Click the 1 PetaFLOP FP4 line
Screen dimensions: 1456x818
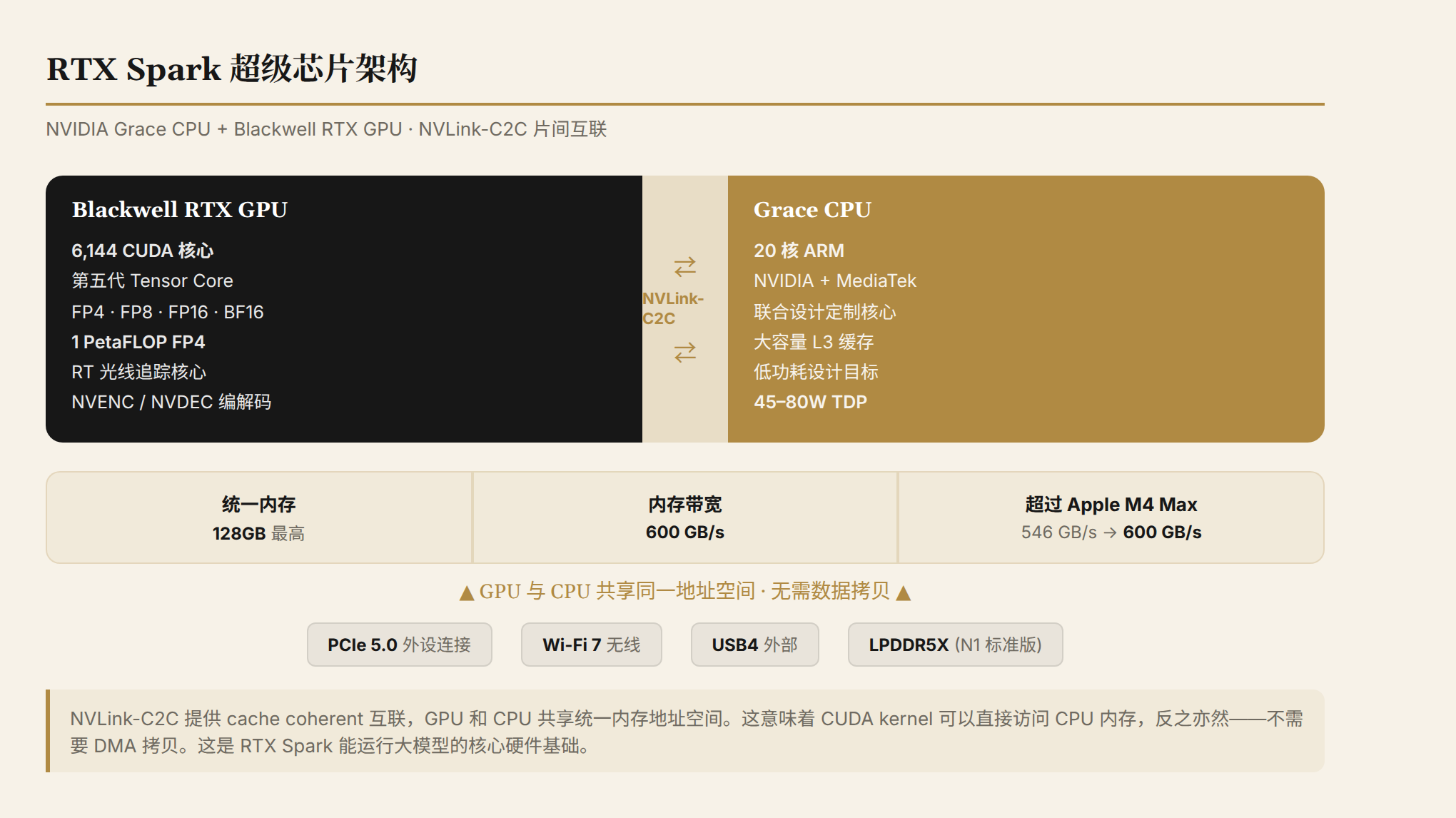[138, 342]
